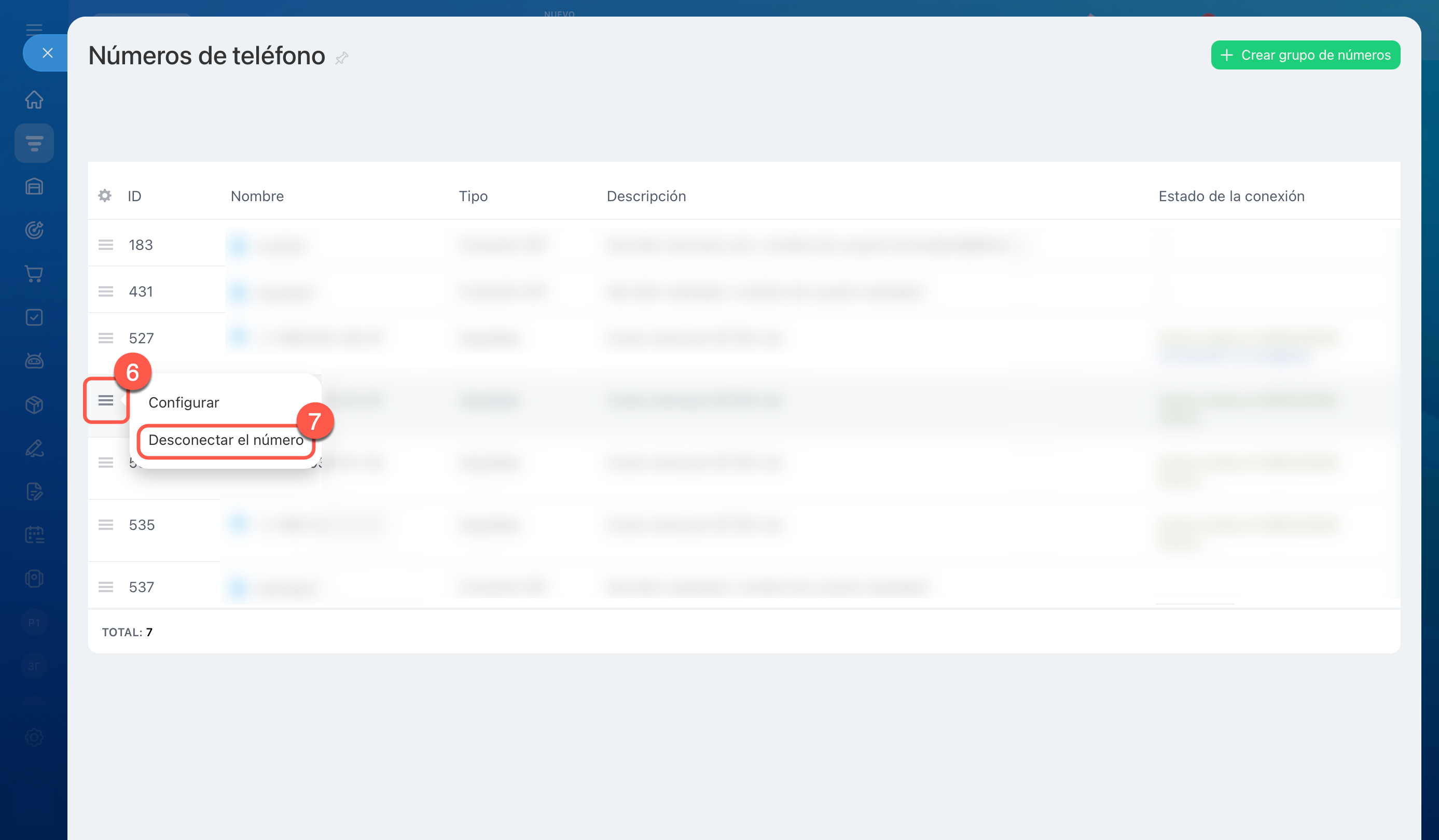The width and height of the screenshot is (1439, 840).
Task: Expand the sidebar hamburger menu
Action: (34, 29)
